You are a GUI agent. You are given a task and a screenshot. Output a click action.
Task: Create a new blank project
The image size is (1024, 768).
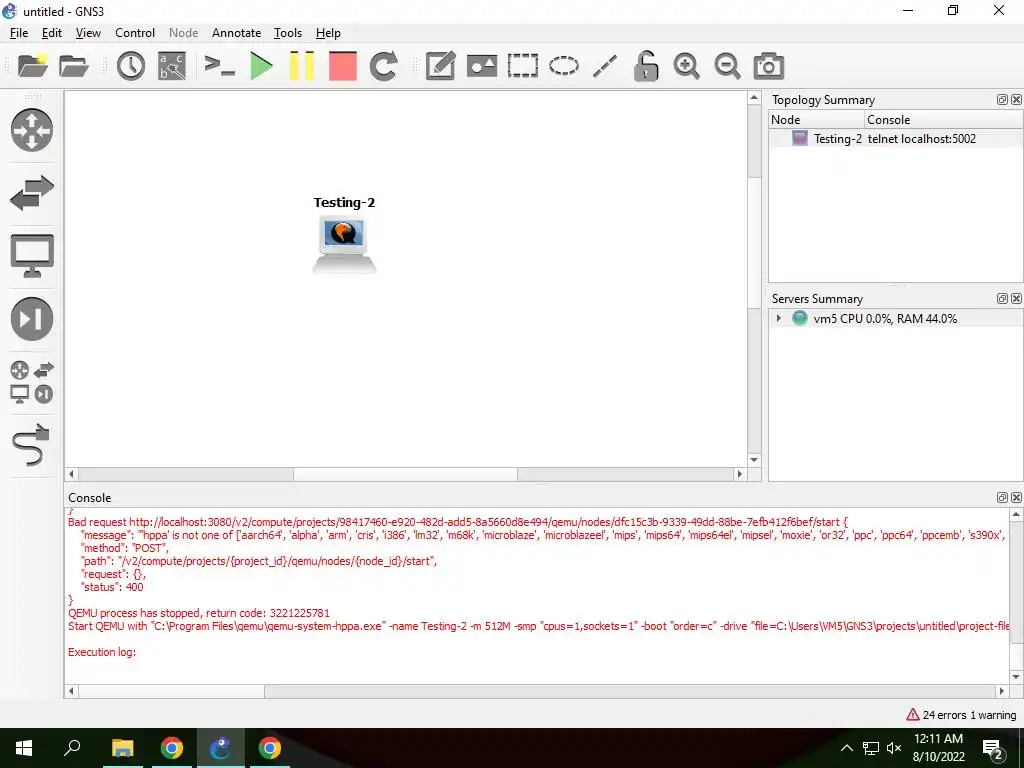click(x=32, y=65)
